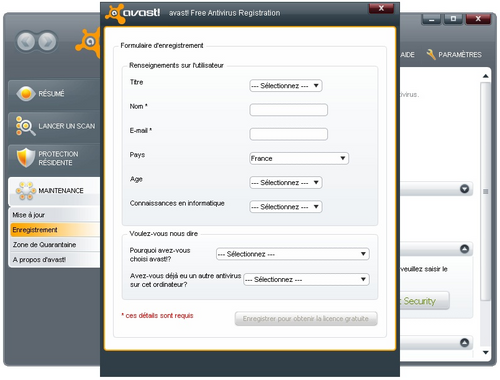The height and width of the screenshot is (380, 500).
Task: Click the E-mail text field
Action: point(288,134)
